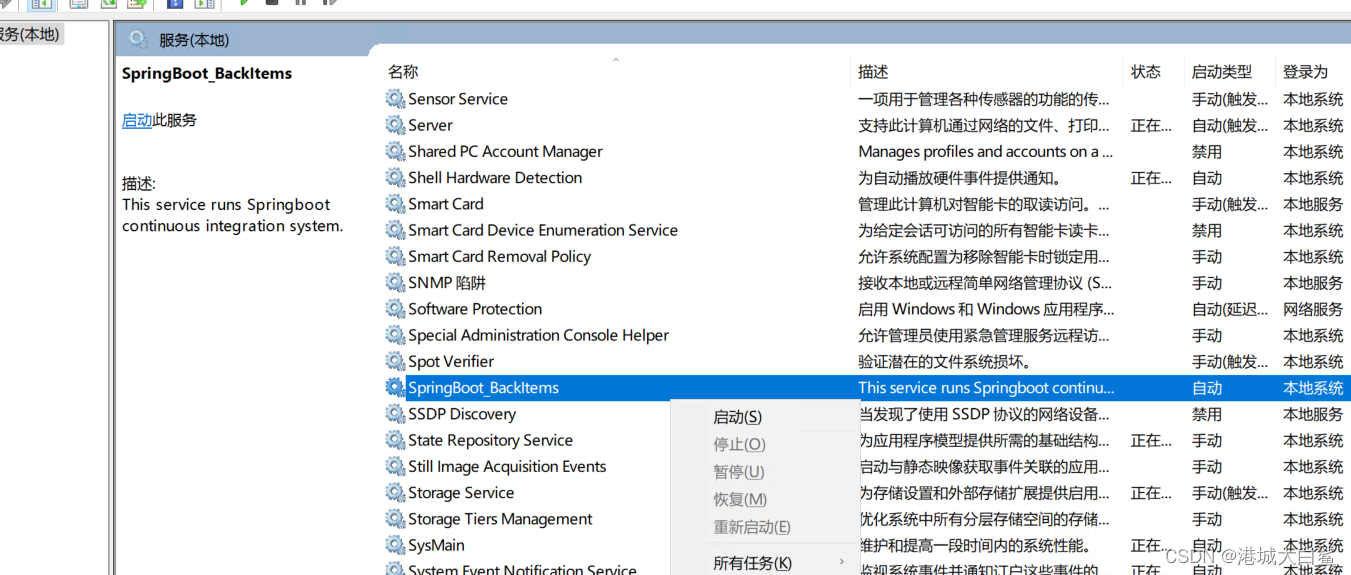The width and height of the screenshot is (1351, 575).
Task: Click the Software Protection service icon
Action: coord(396,309)
